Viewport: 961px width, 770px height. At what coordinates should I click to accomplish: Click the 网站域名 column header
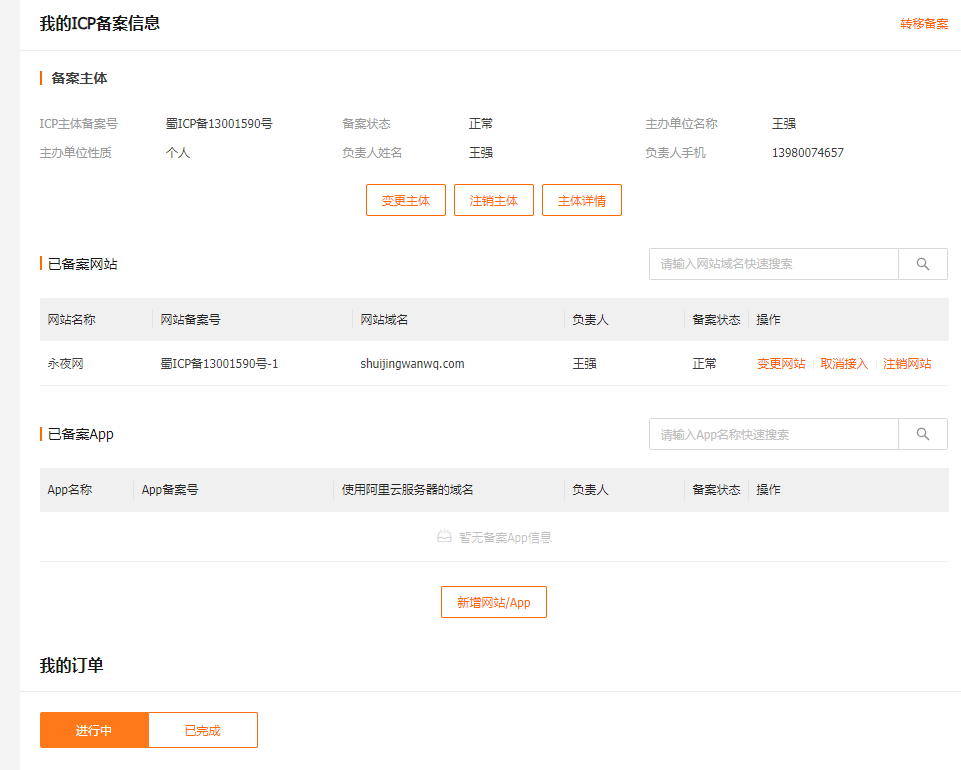point(385,320)
